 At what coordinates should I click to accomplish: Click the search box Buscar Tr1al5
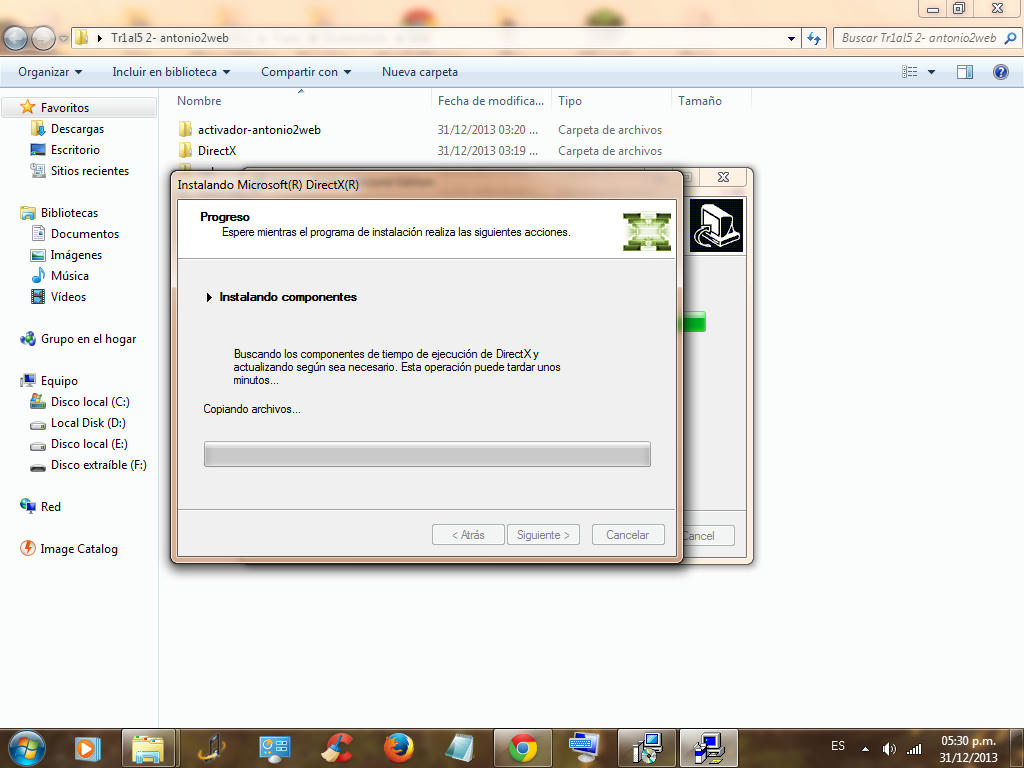918,38
